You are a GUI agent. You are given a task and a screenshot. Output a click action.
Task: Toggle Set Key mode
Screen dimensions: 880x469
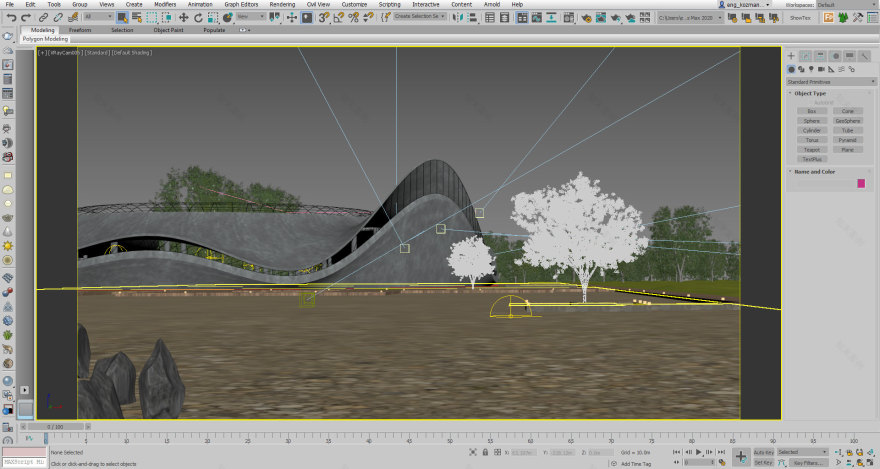tap(763, 463)
